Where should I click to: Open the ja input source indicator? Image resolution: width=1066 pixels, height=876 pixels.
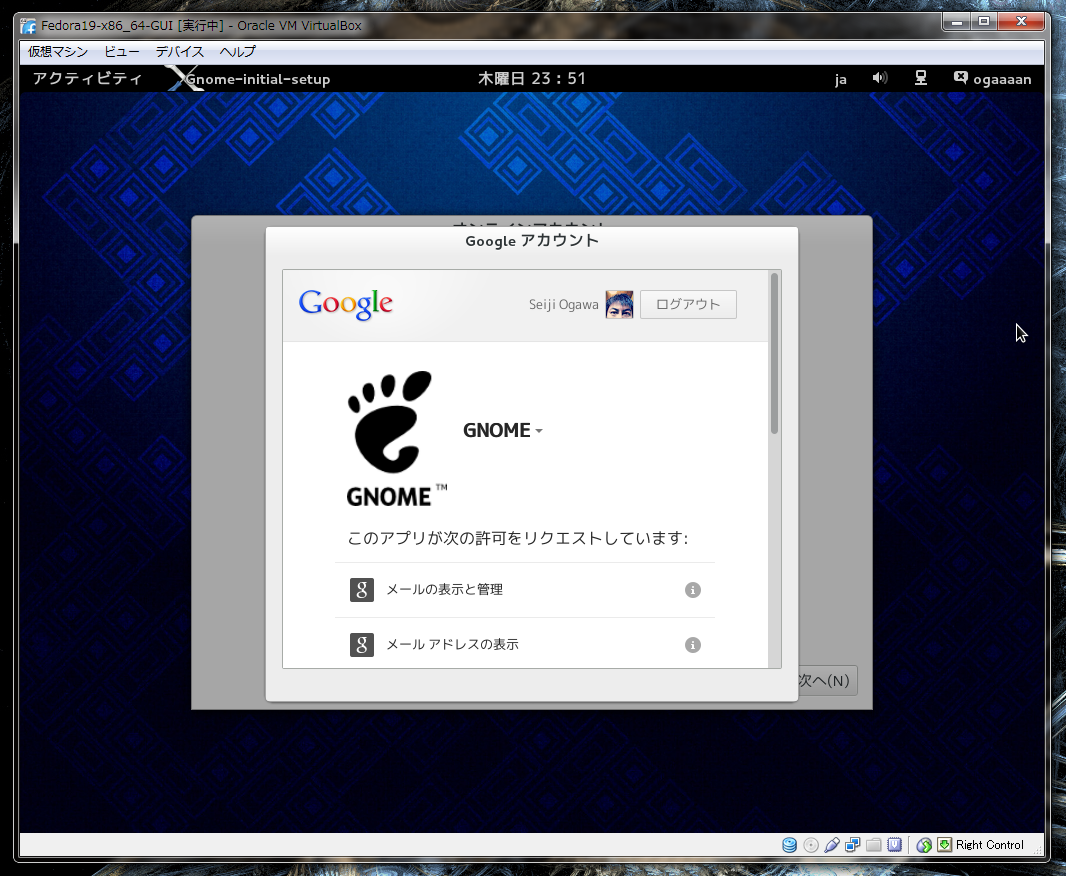pyautogui.click(x=841, y=80)
